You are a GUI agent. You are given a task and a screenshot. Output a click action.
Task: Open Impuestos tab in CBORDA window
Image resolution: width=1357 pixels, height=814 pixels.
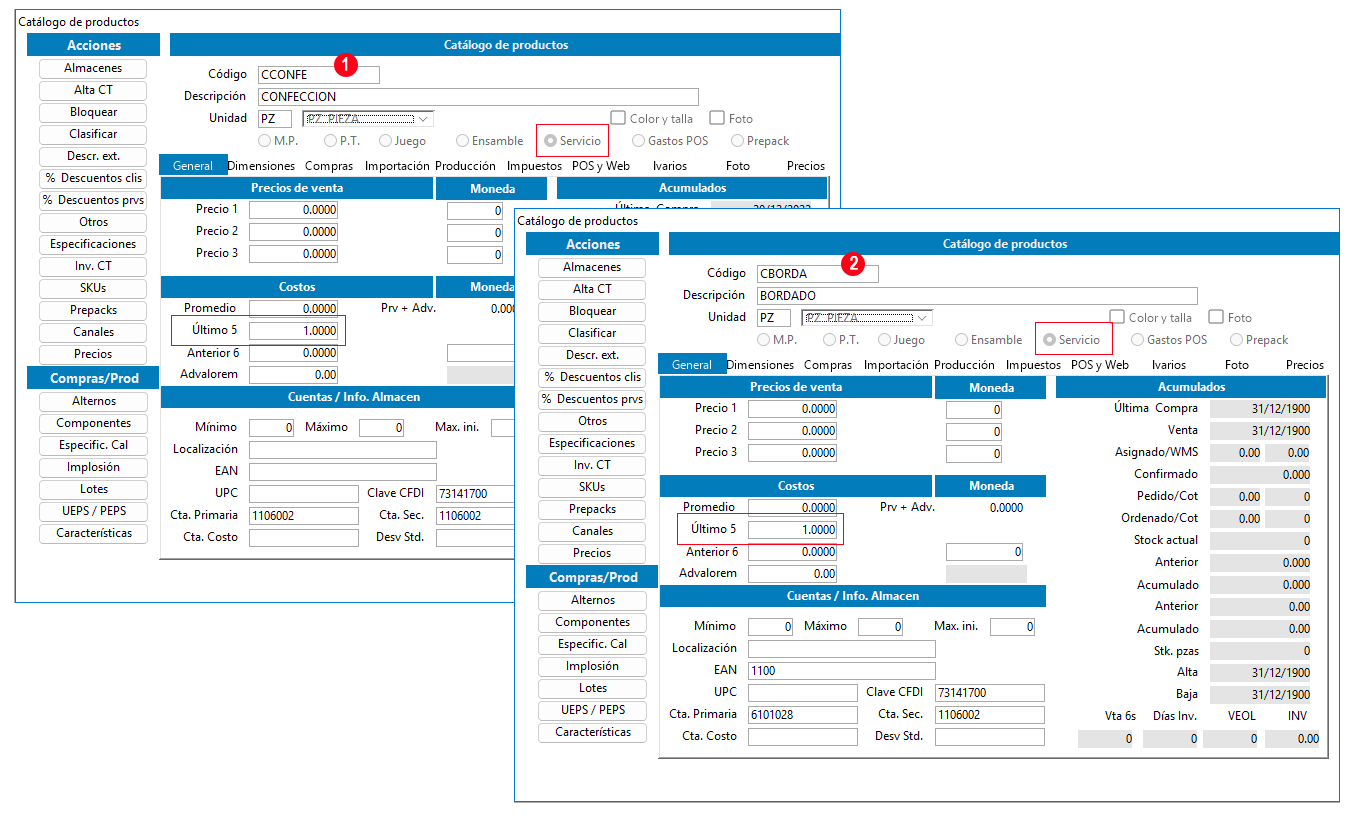pos(1033,365)
